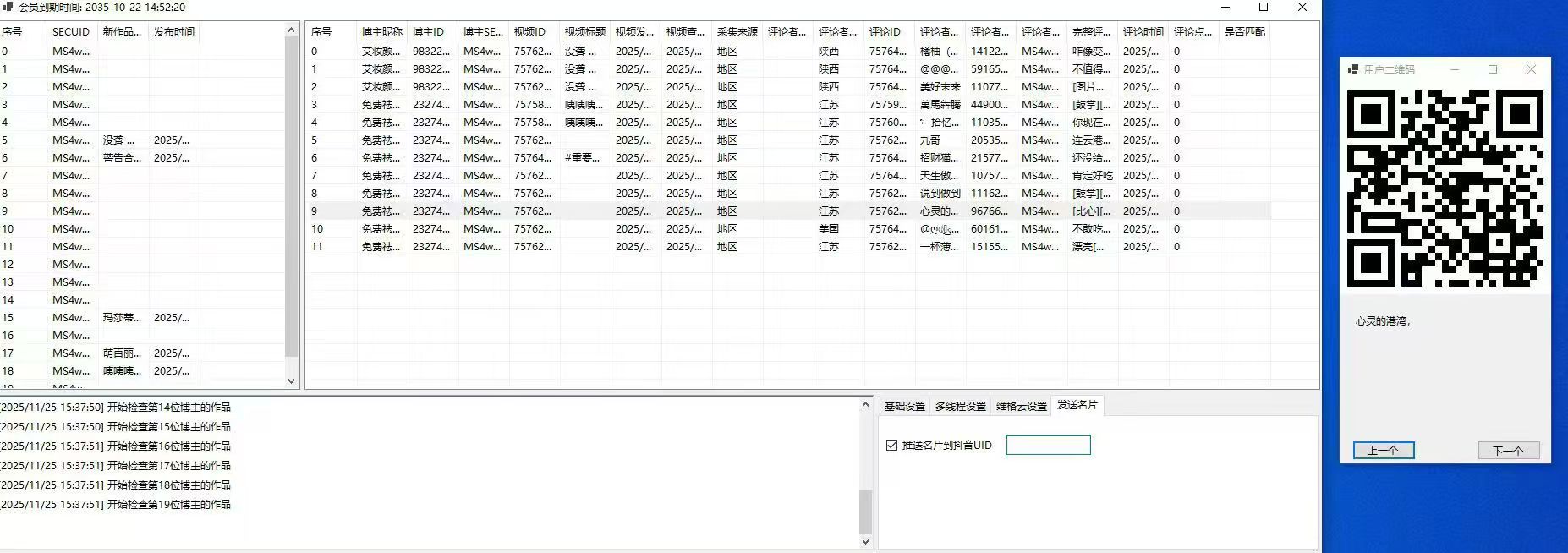
Task: Click 会员到期时间 text in title bar
Action: 101,7
